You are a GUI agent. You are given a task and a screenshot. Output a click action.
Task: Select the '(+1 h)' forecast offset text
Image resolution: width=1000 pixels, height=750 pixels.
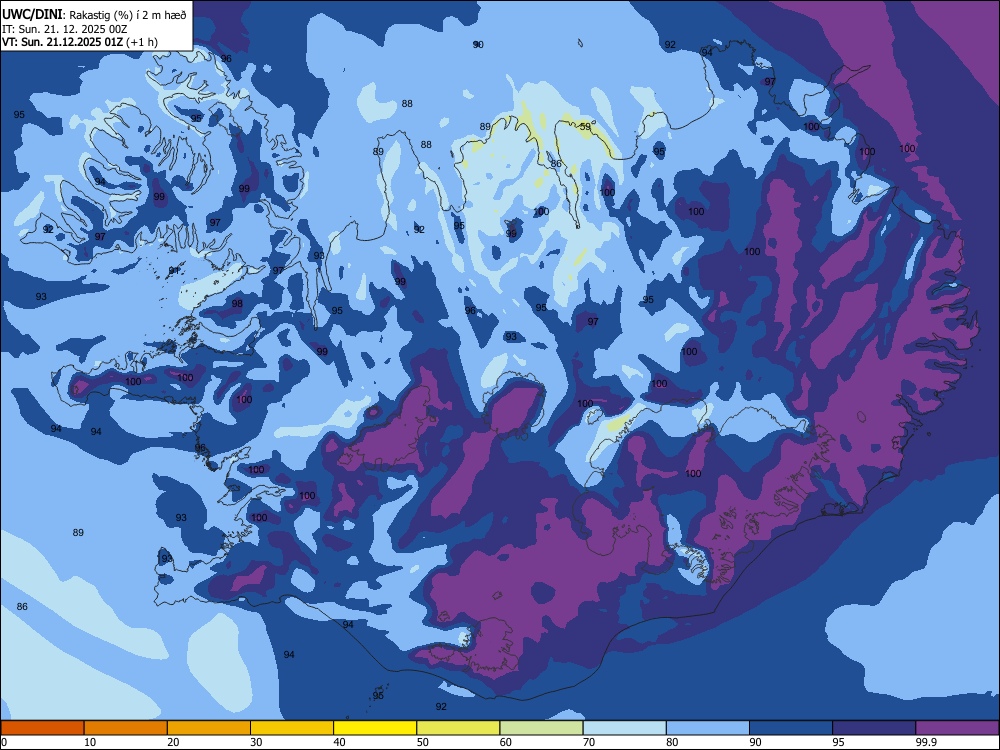[x=142, y=42]
